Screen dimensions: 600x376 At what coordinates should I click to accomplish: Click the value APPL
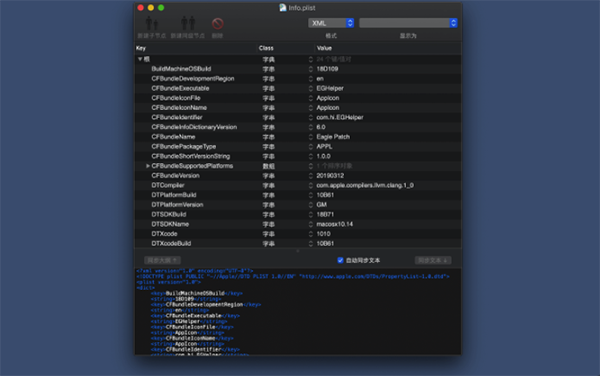[x=324, y=146]
